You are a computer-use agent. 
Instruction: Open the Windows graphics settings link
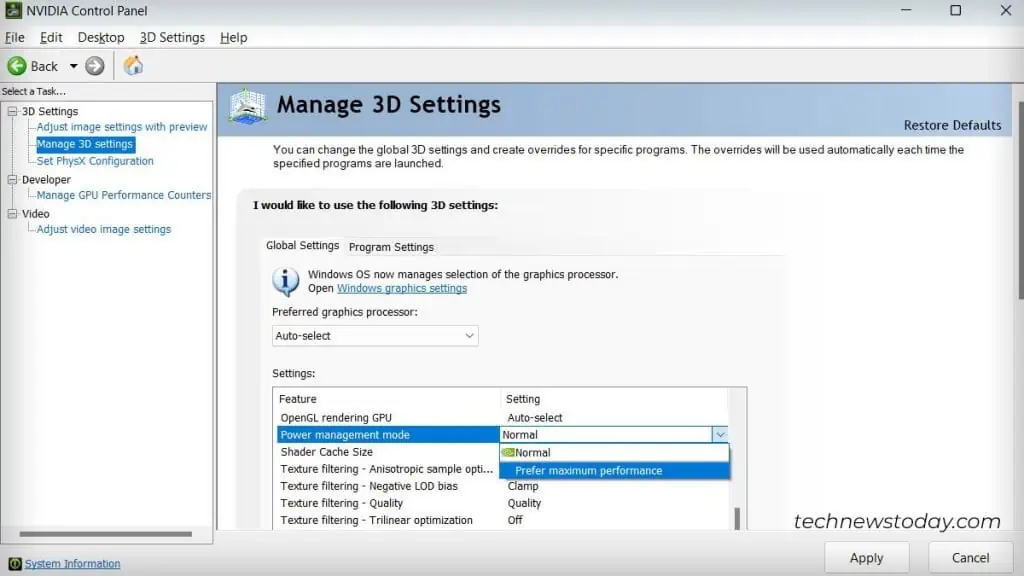(x=402, y=288)
